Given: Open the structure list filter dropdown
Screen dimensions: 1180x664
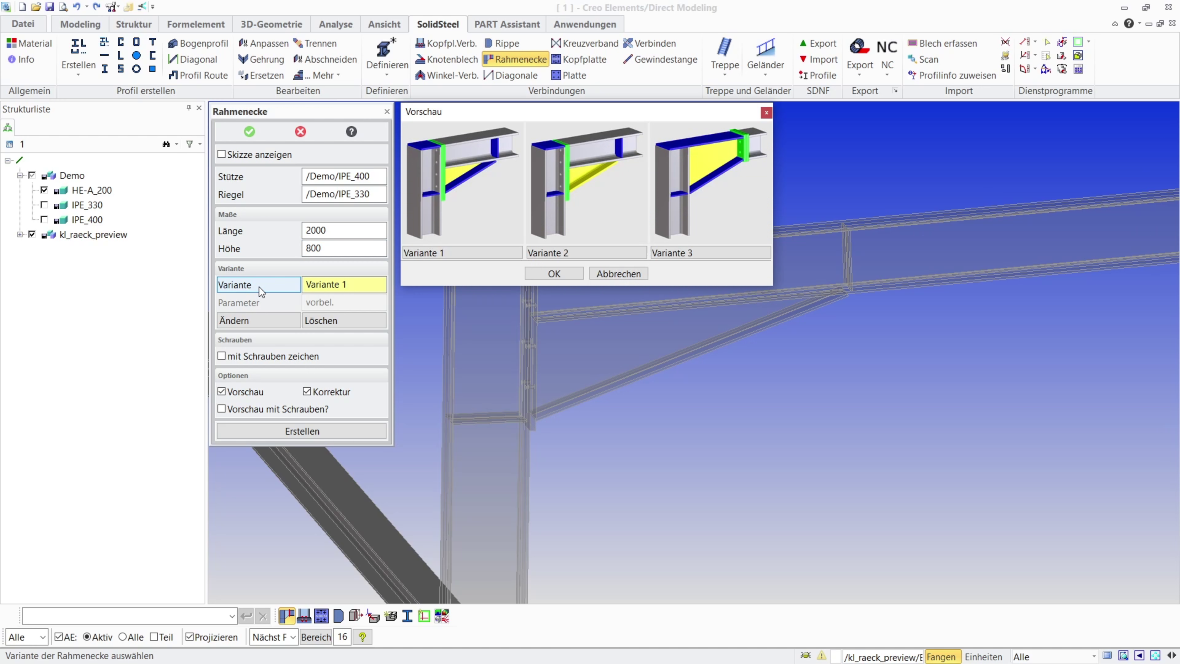Looking at the screenshot, I should [x=199, y=144].
